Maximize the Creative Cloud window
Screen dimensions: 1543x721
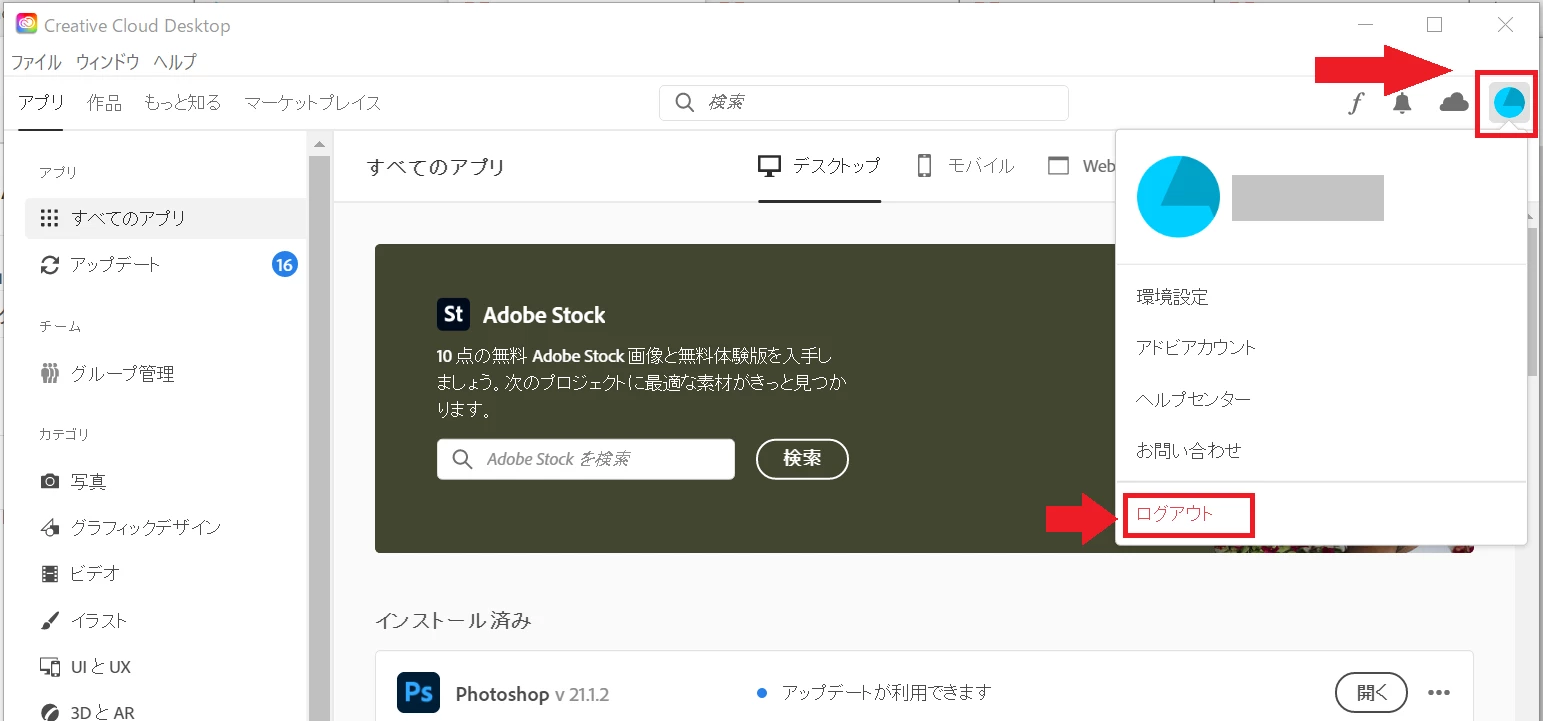pos(1435,25)
